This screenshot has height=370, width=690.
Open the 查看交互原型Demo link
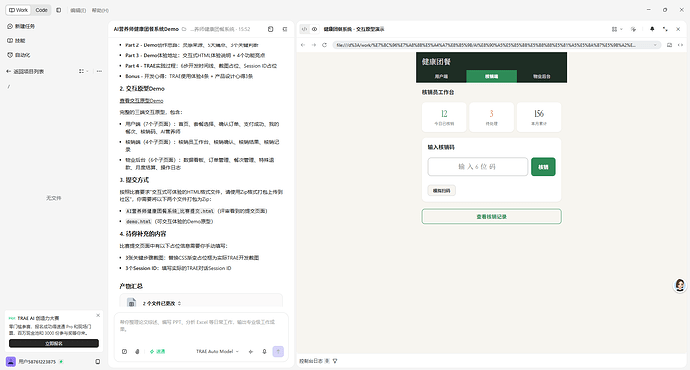tap(141, 101)
